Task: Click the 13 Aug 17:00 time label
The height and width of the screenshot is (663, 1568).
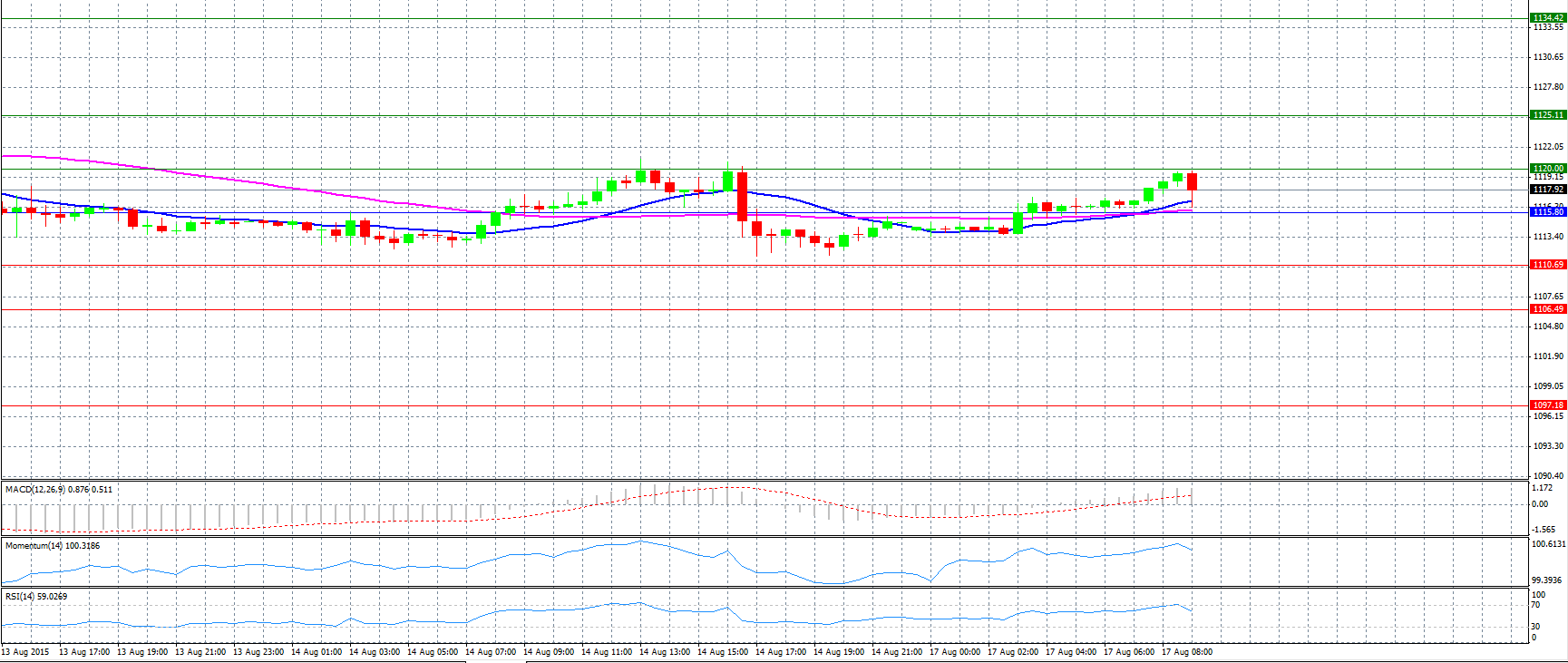Action: [84, 652]
